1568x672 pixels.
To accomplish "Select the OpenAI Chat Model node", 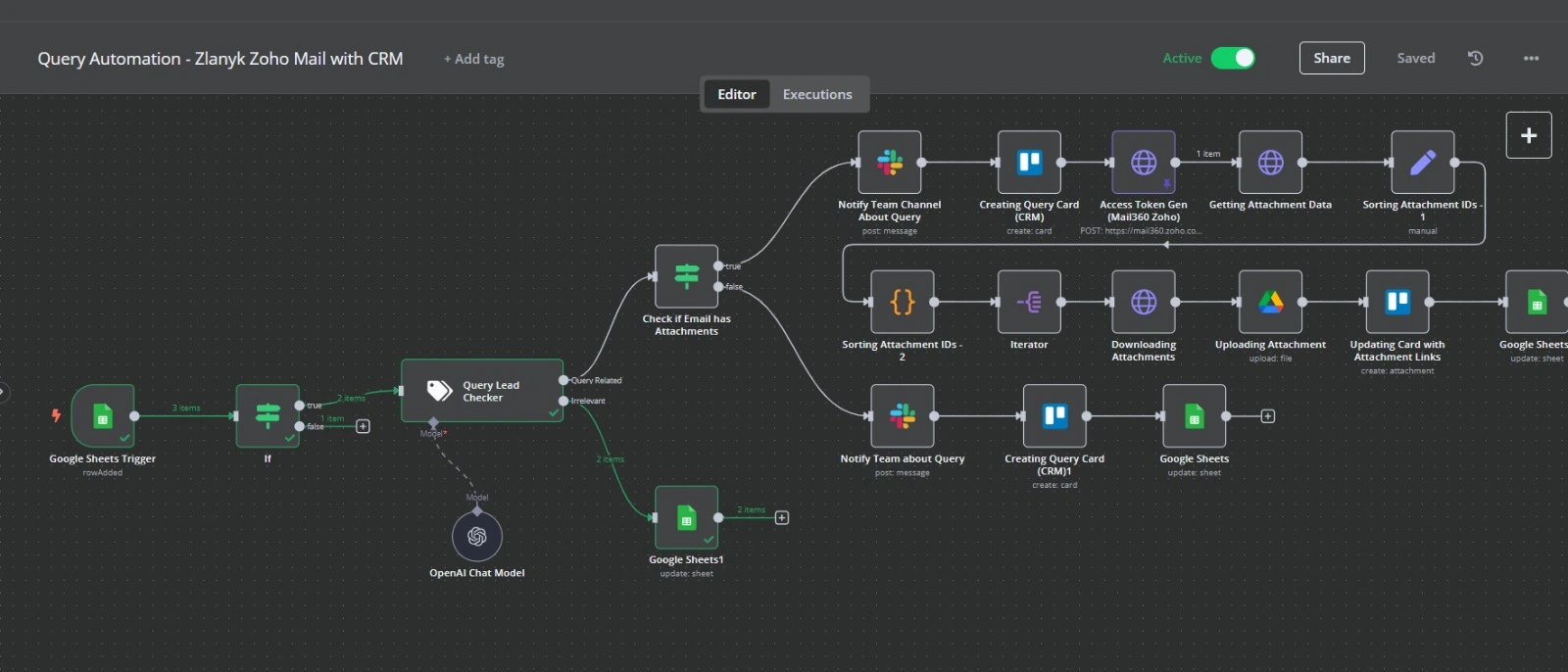I will pyautogui.click(x=477, y=537).
